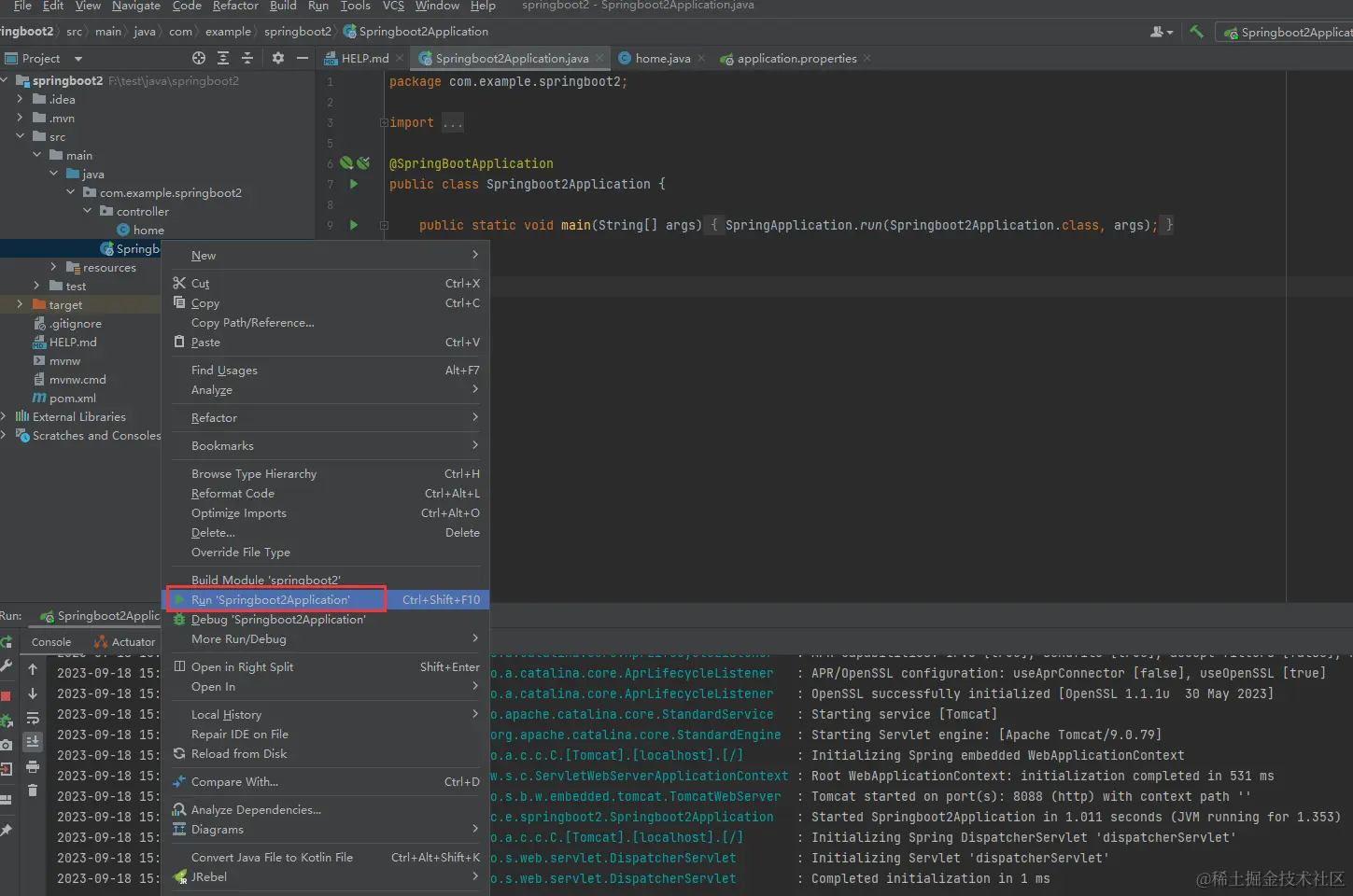Viewport: 1353px width, 896px height.
Task: Expand the target folder node
Action: [20, 304]
